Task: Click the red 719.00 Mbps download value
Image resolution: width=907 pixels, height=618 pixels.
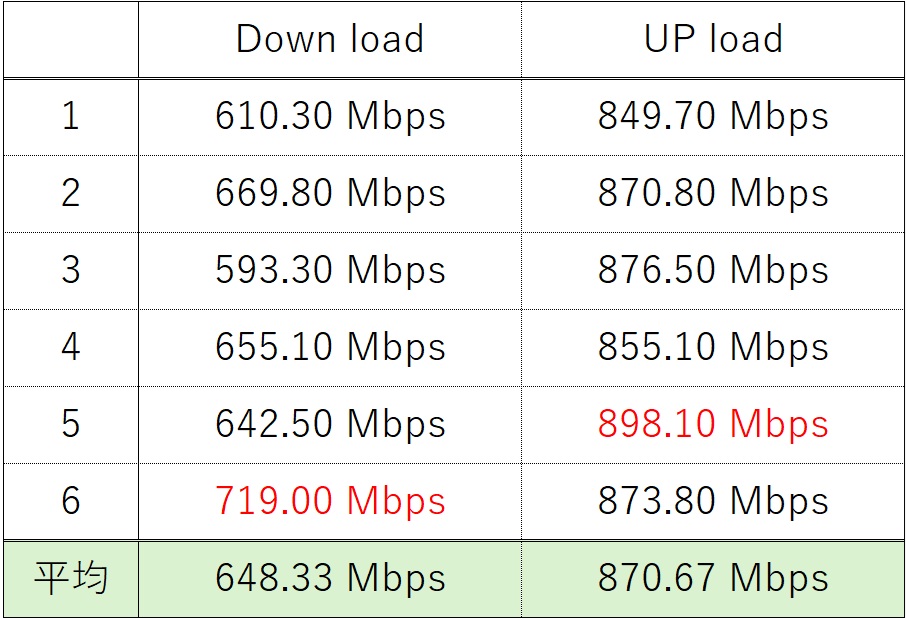Action: [330, 501]
